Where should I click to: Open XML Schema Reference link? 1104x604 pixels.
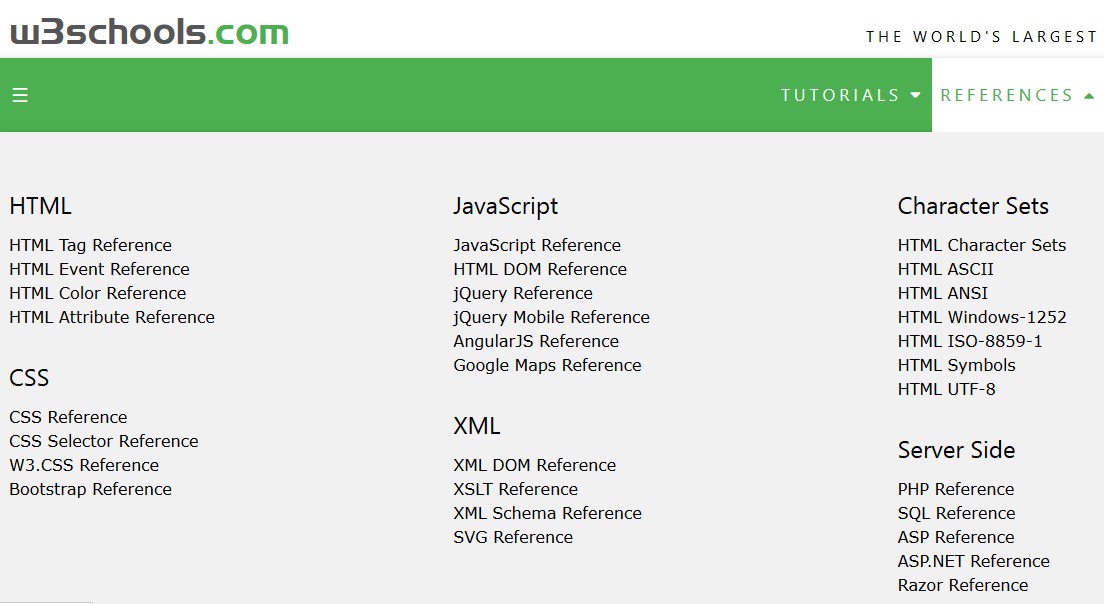click(x=547, y=513)
